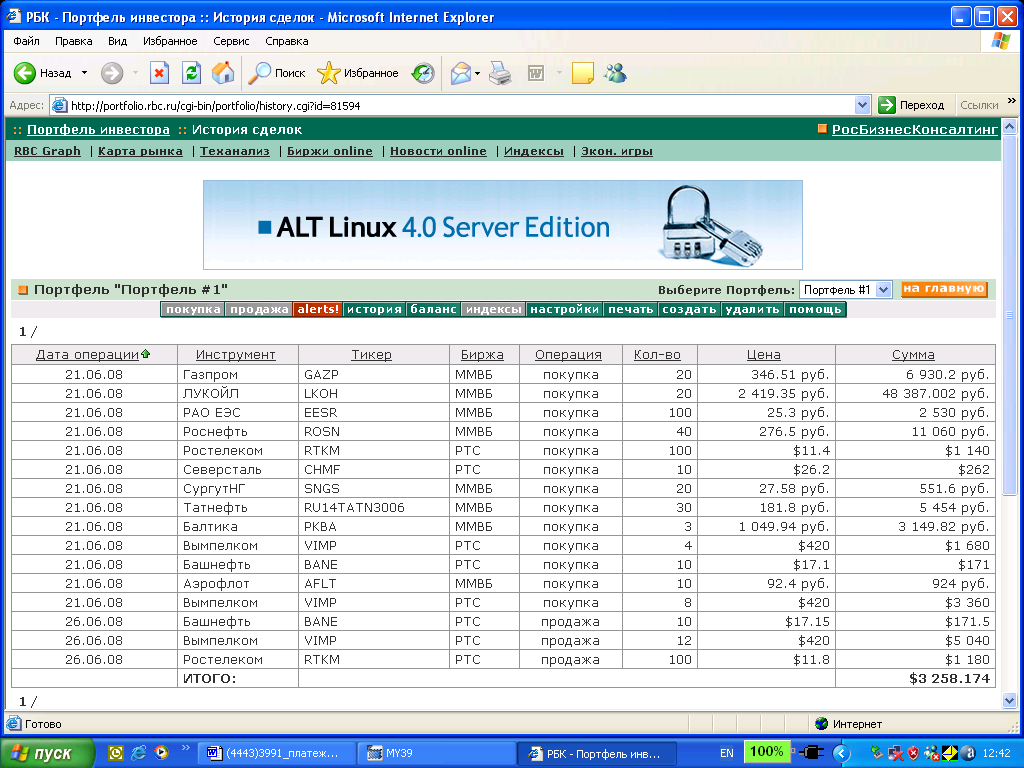Viewport: 1024px width, 768px height.
Task: Select the настройки tab
Action: 565,310
